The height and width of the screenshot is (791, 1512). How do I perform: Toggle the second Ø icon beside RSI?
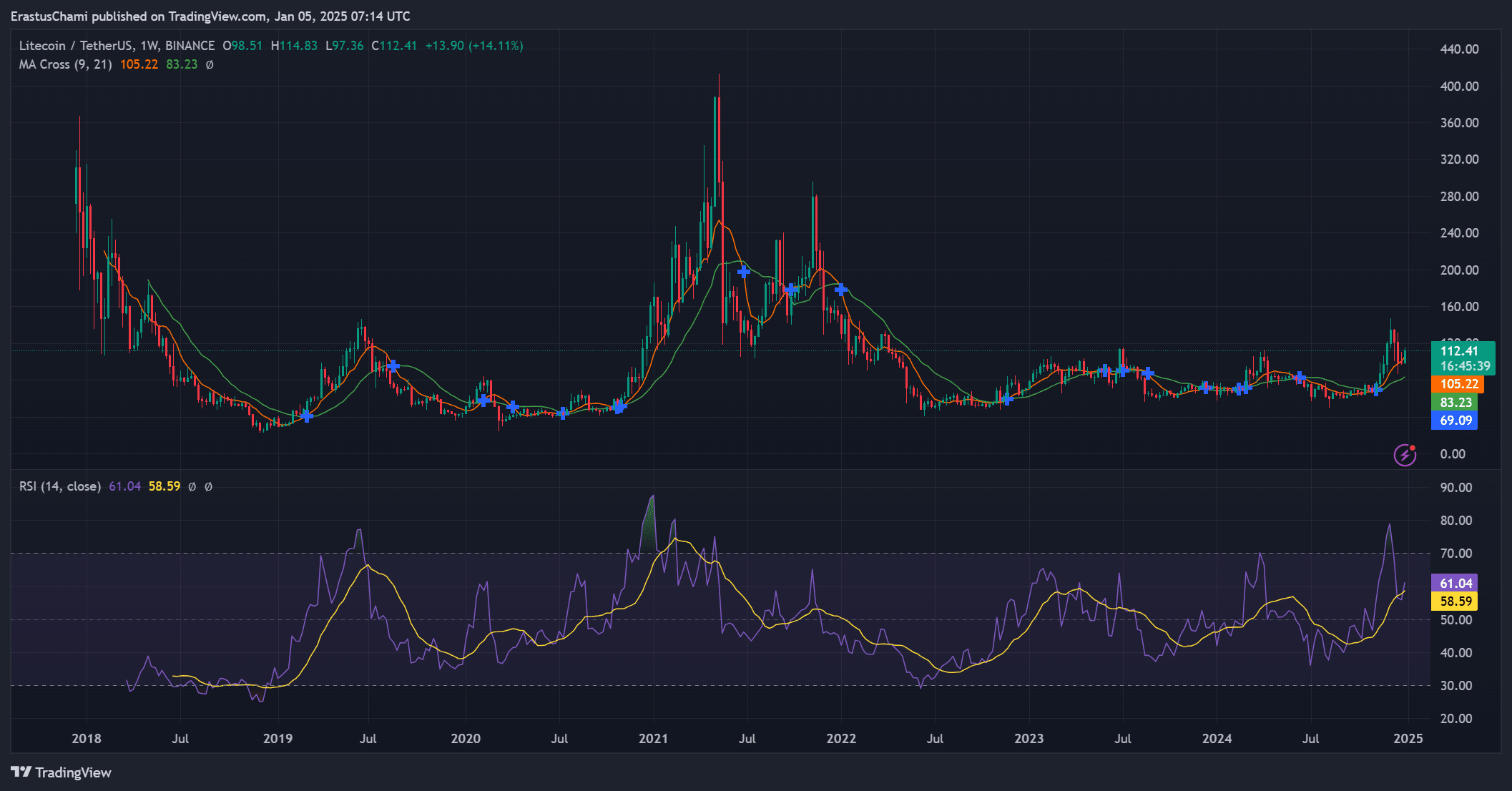tap(208, 486)
